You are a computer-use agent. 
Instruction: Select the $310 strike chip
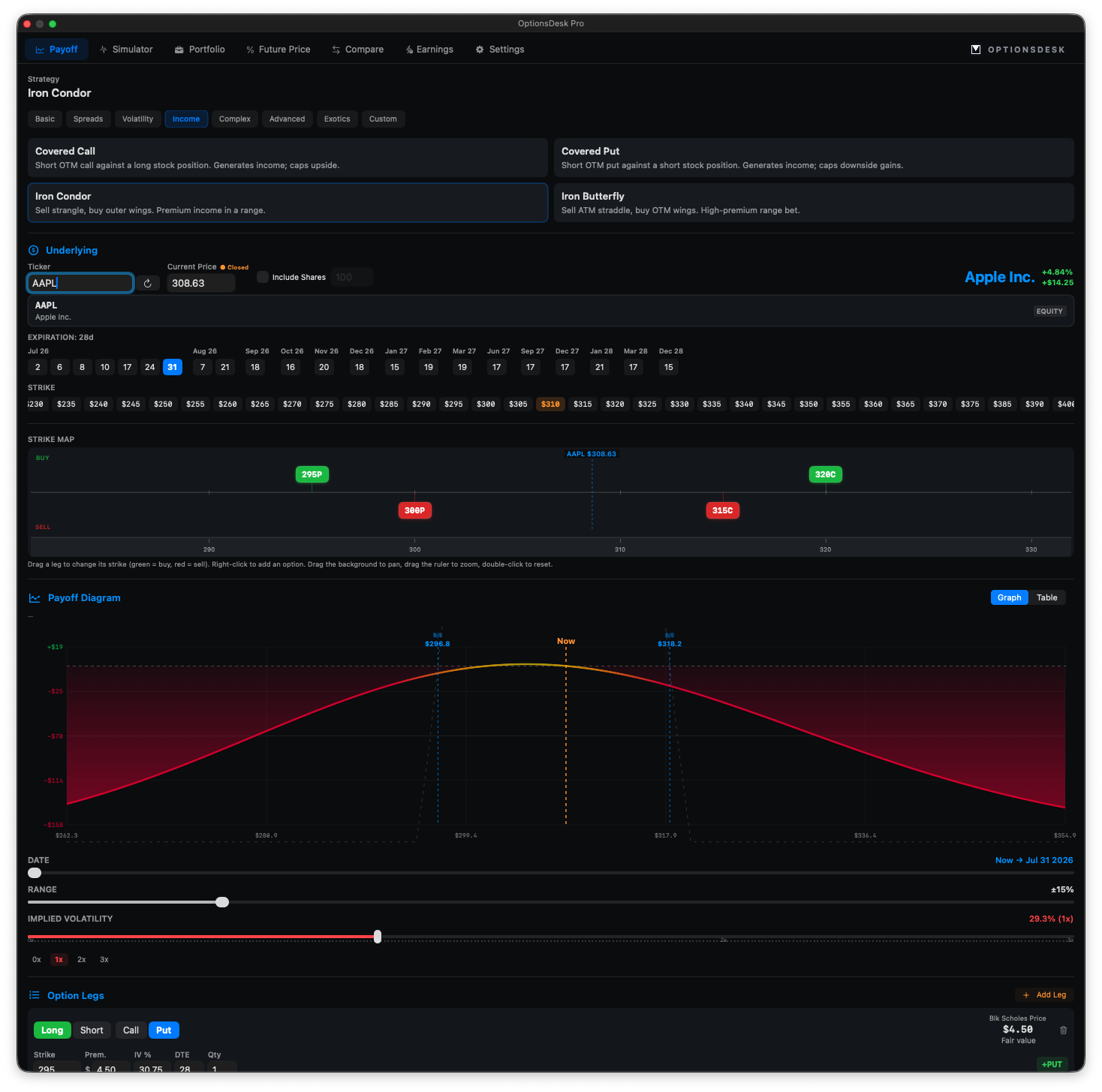[x=550, y=404]
